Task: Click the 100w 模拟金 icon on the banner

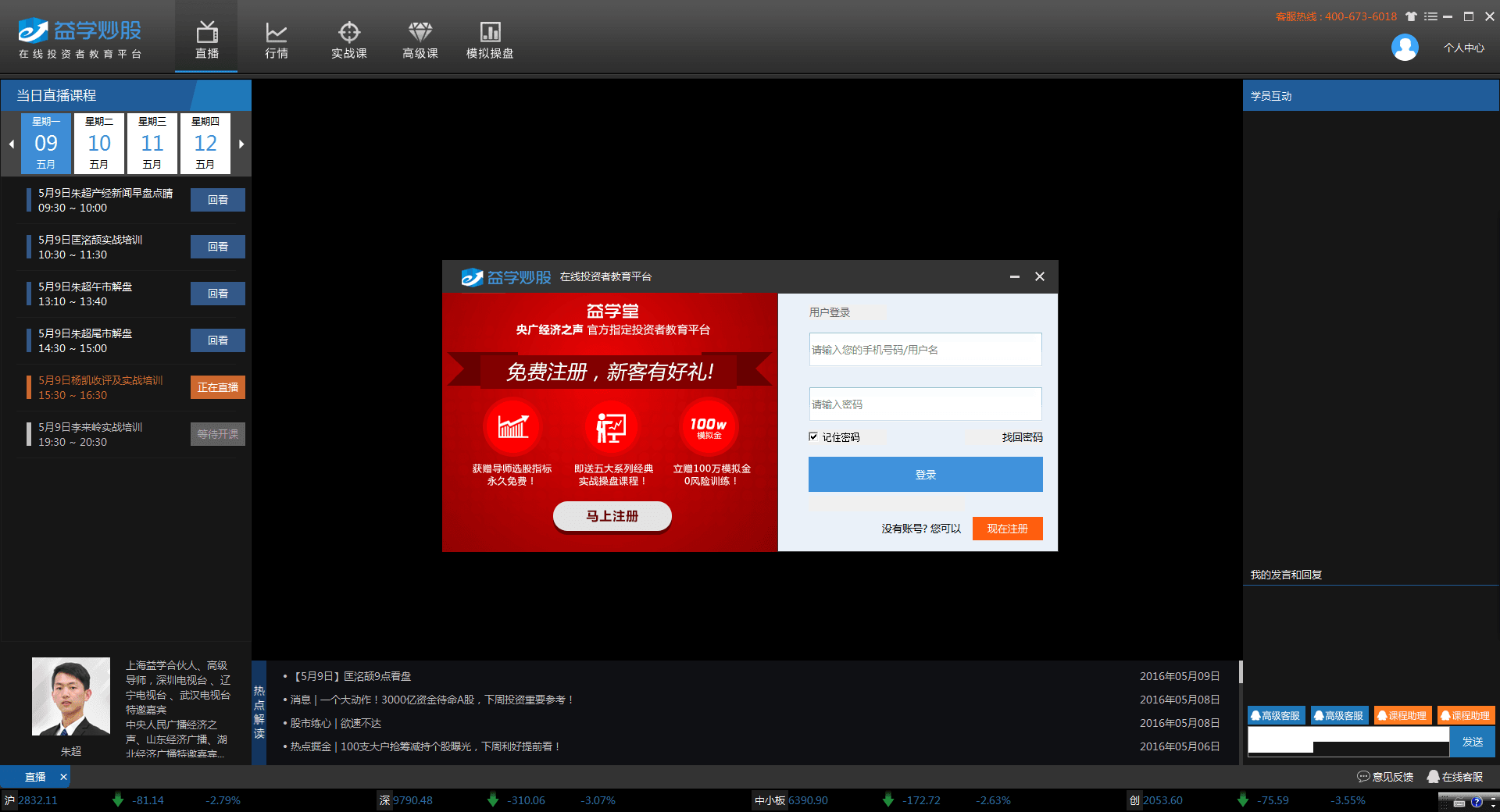Action: tap(709, 427)
